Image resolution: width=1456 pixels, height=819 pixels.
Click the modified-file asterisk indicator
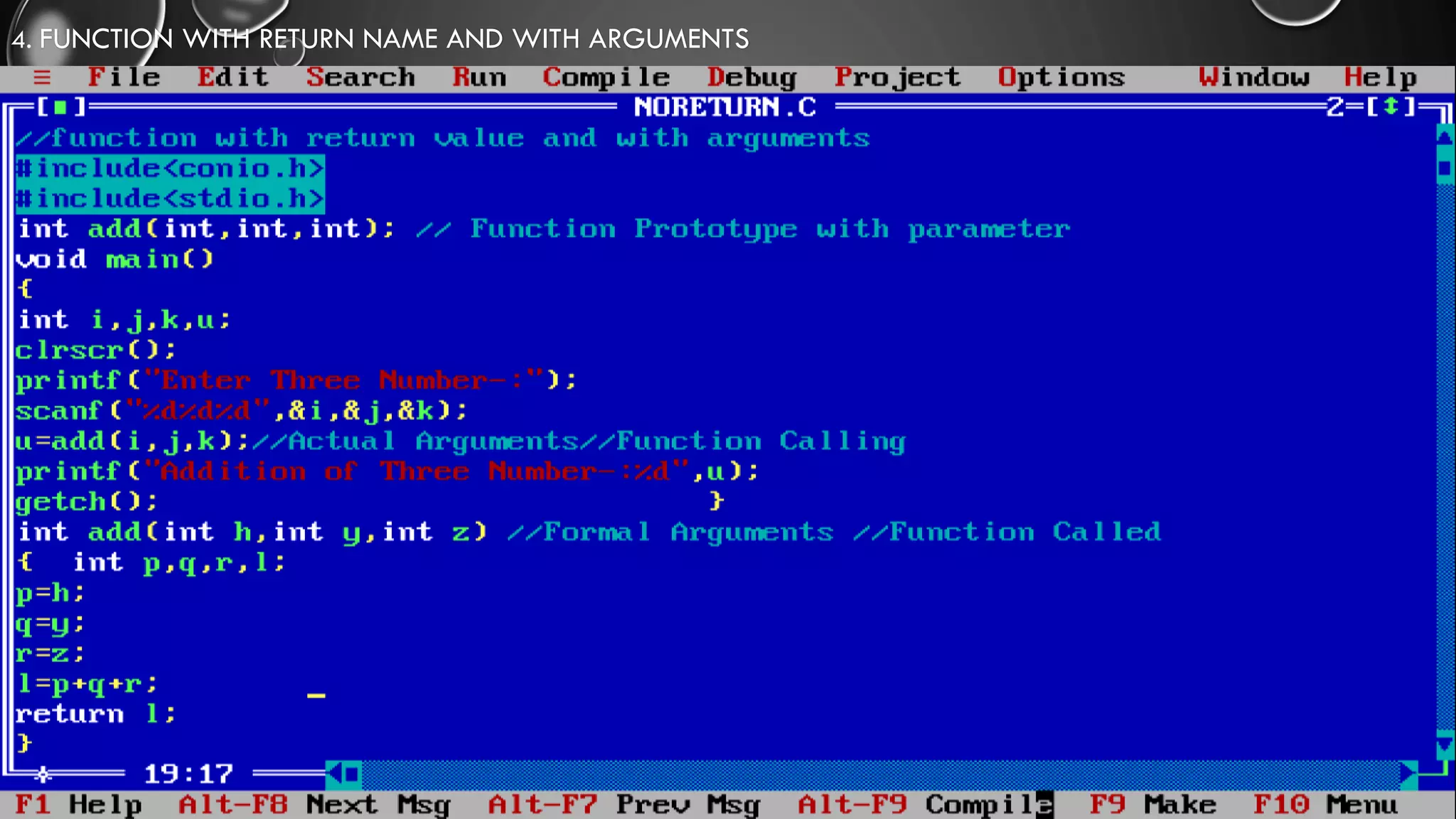pos(43,773)
